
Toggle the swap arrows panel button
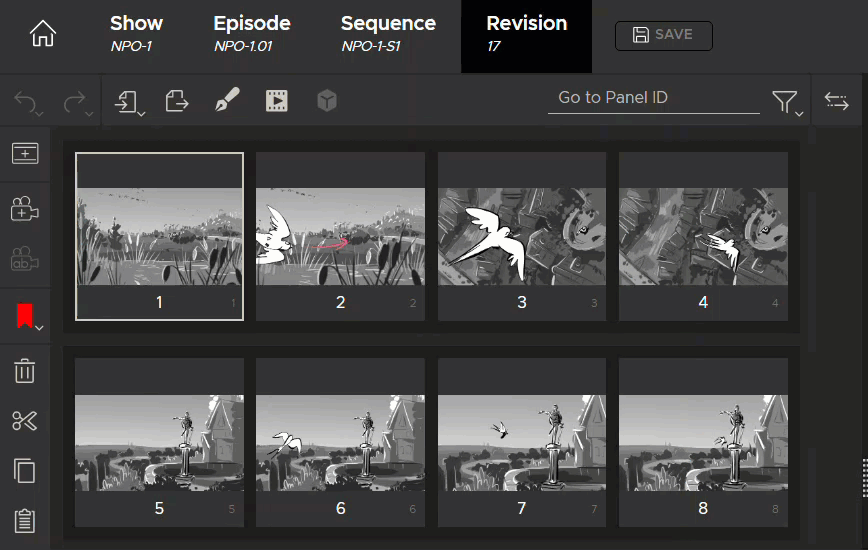[836, 100]
